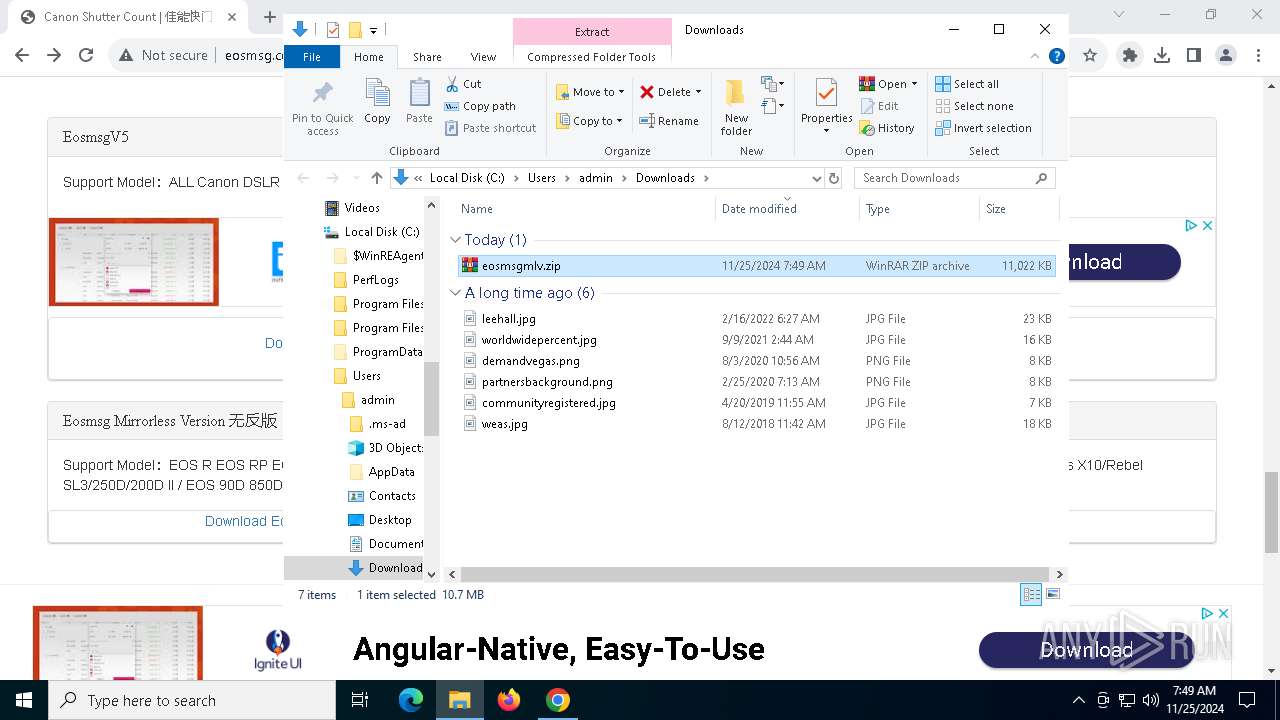Click the Windows Start button
This screenshot has width=1280, height=720.
pyautogui.click(x=23, y=700)
